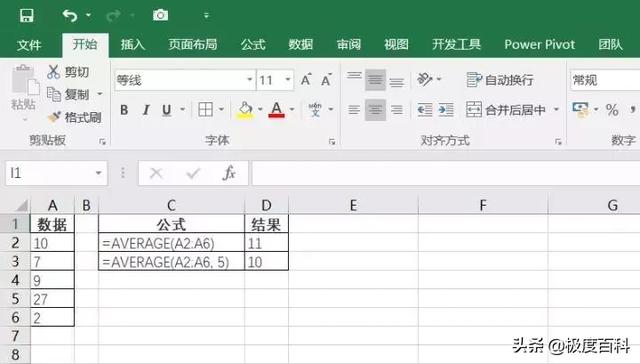The image size is (640, 364).
Task: Click the Name Box showing I1
Action: coord(56,173)
